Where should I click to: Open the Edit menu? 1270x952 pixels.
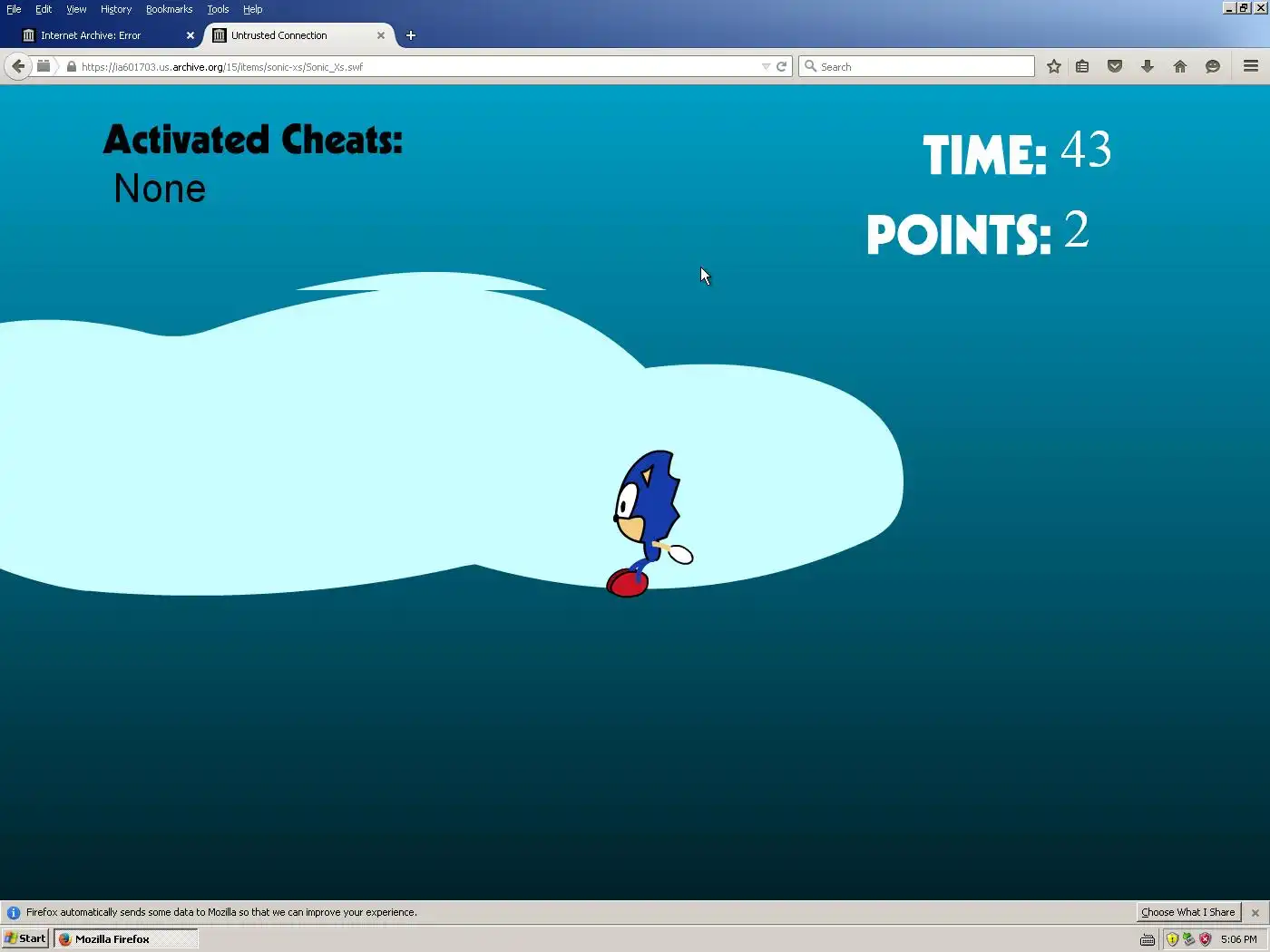coord(44,9)
